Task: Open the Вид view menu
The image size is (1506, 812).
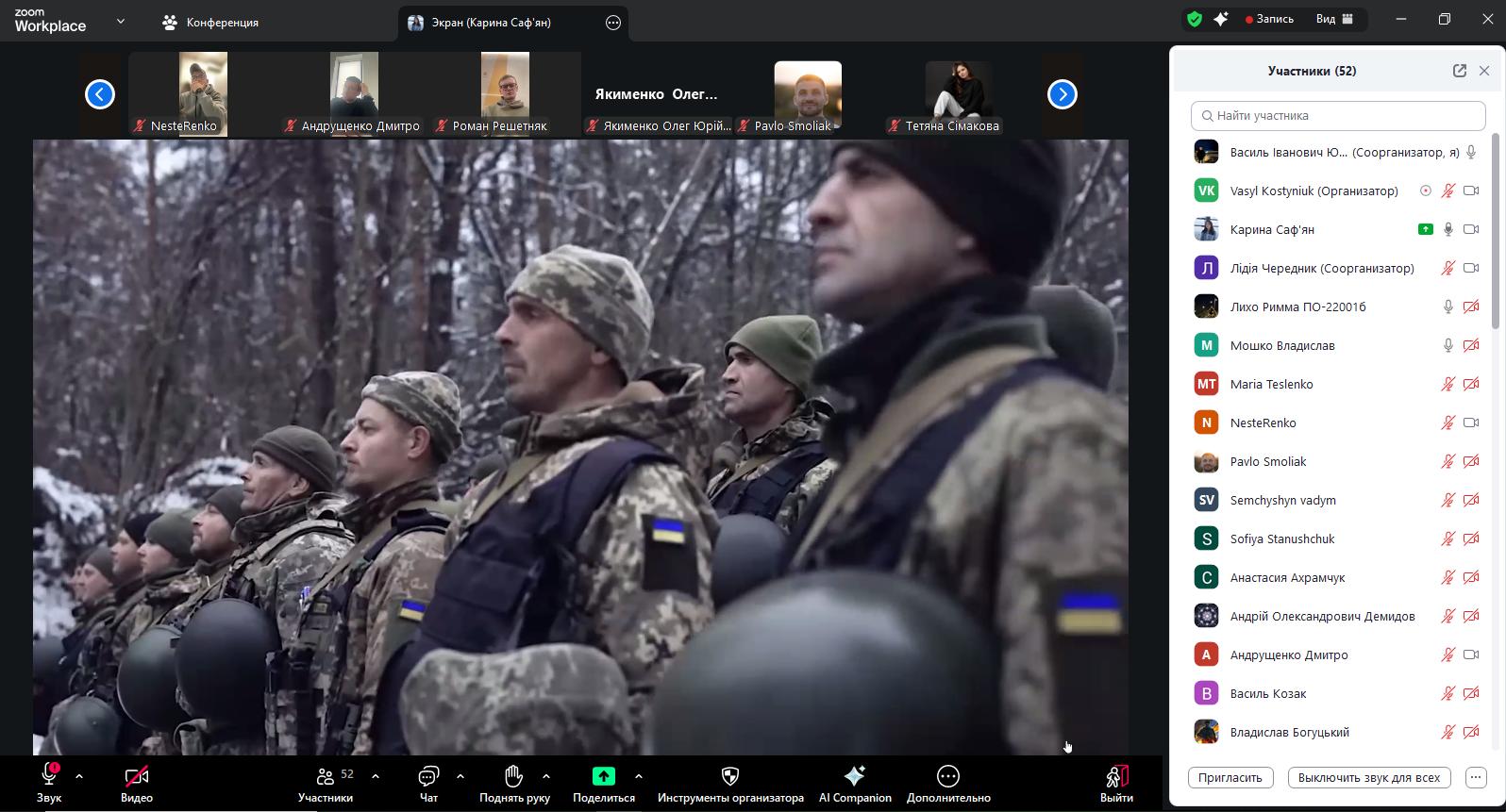Action: tap(1335, 19)
